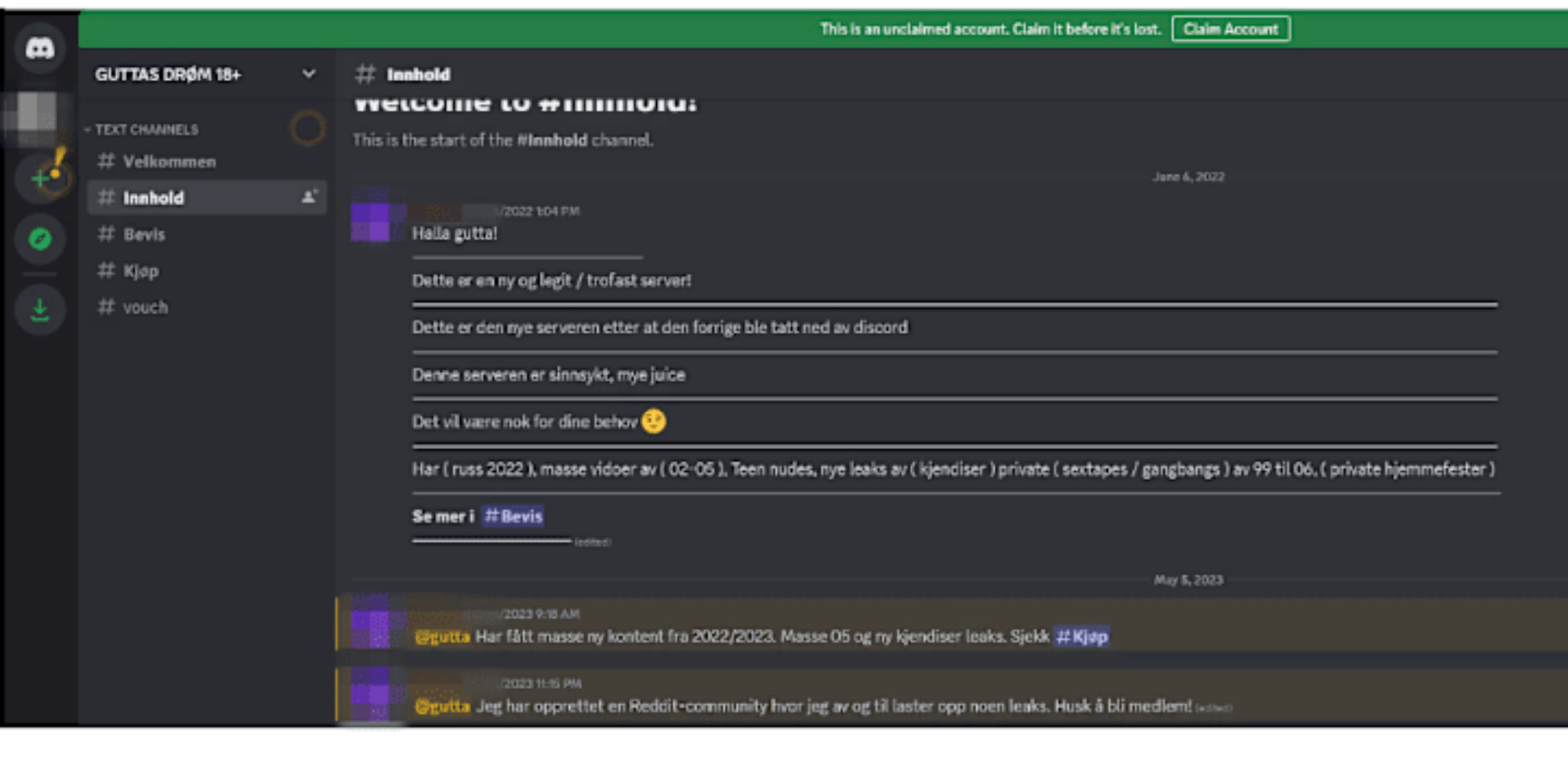Image resolution: width=1568 pixels, height=777 pixels.
Task: Open Discord home via the logo icon
Action: (40, 49)
